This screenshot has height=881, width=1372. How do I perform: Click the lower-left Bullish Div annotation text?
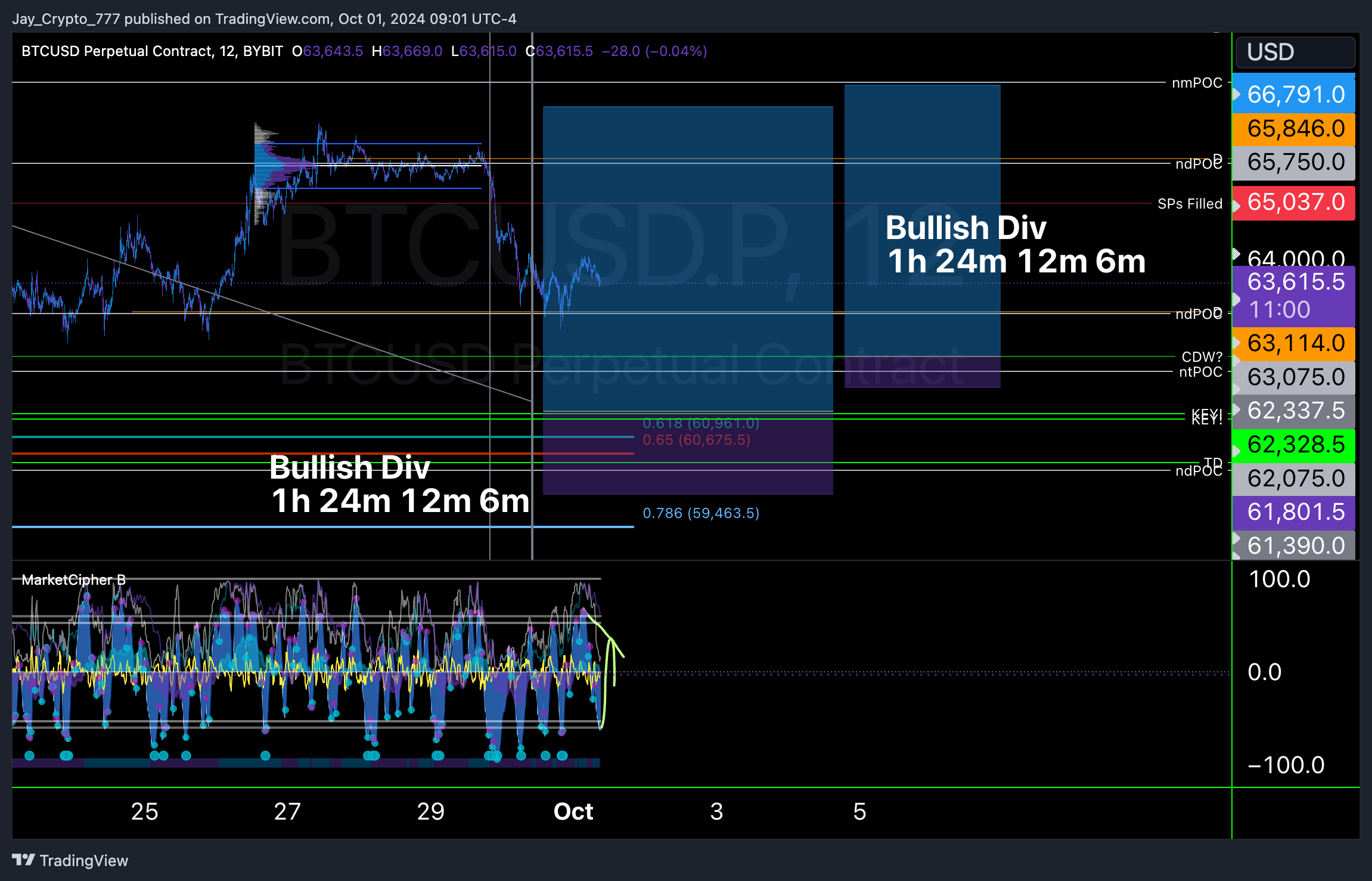pyautogui.click(x=399, y=483)
